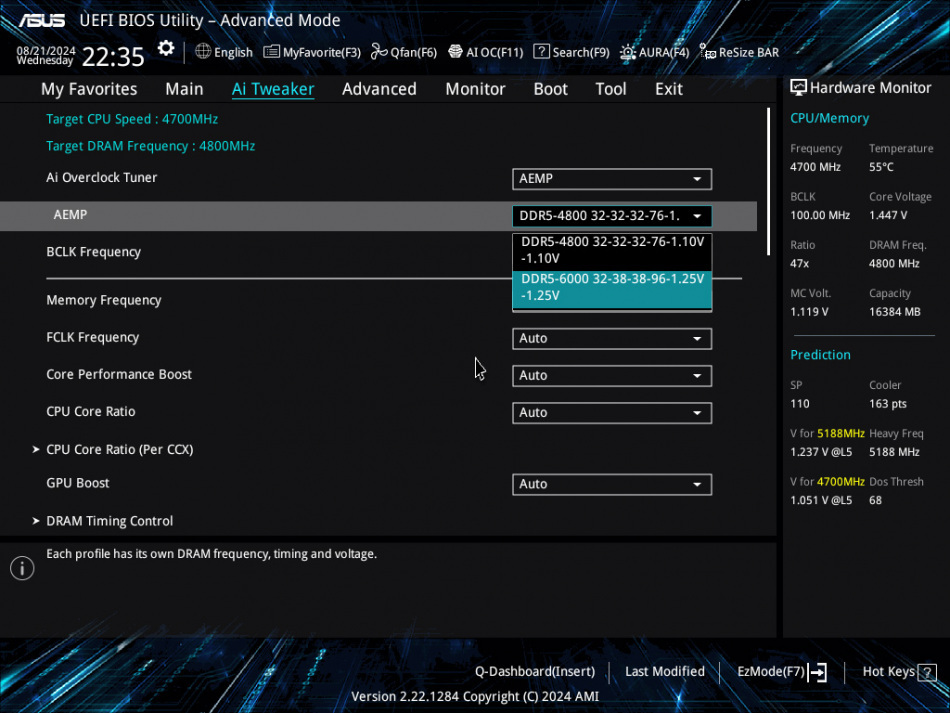Open Search(F9) tool
The height and width of the screenshot is (713, 950).
[571, 52]
